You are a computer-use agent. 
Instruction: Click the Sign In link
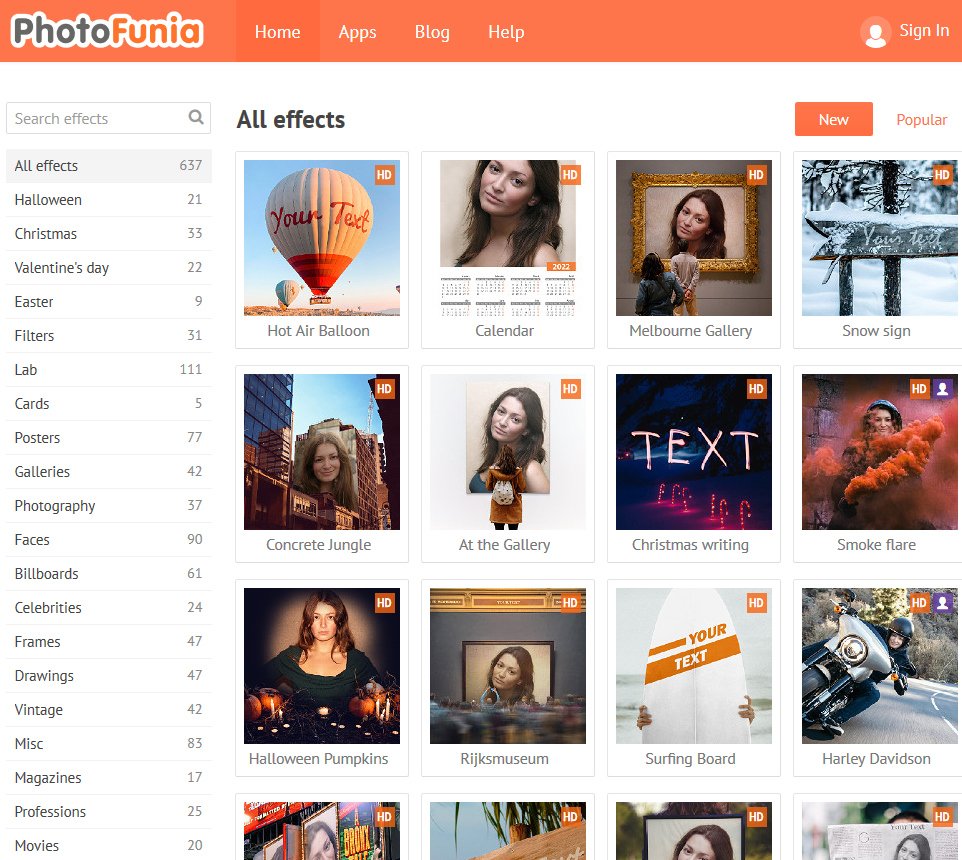tap(924, 31)
